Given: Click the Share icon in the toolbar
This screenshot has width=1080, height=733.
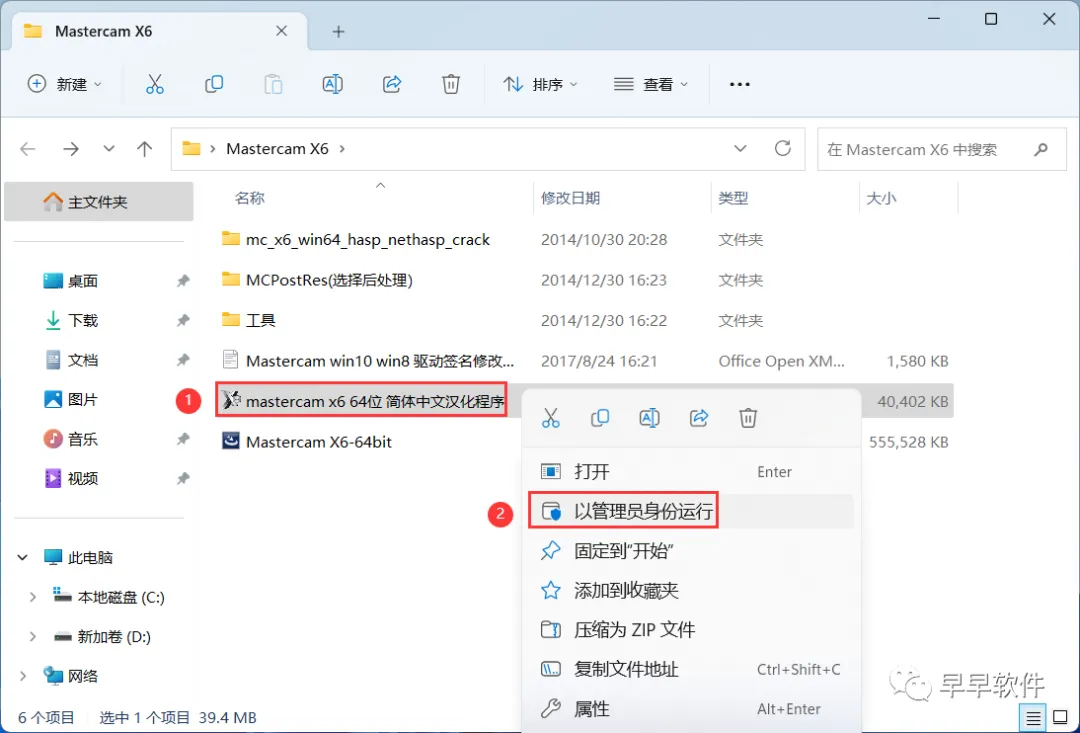Looking at the screenshot, I should (392, 84).
